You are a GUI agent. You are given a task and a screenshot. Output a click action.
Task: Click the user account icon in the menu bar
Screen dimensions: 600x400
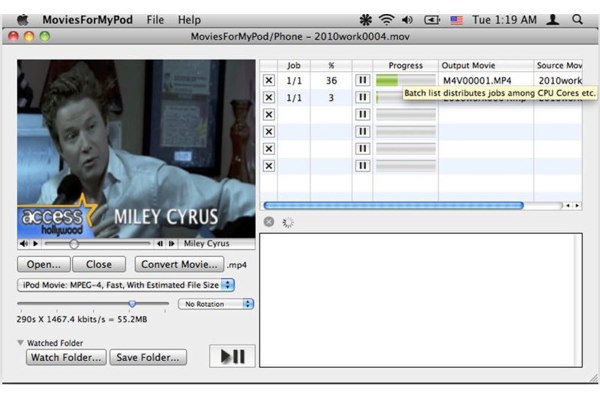(553, 20)
